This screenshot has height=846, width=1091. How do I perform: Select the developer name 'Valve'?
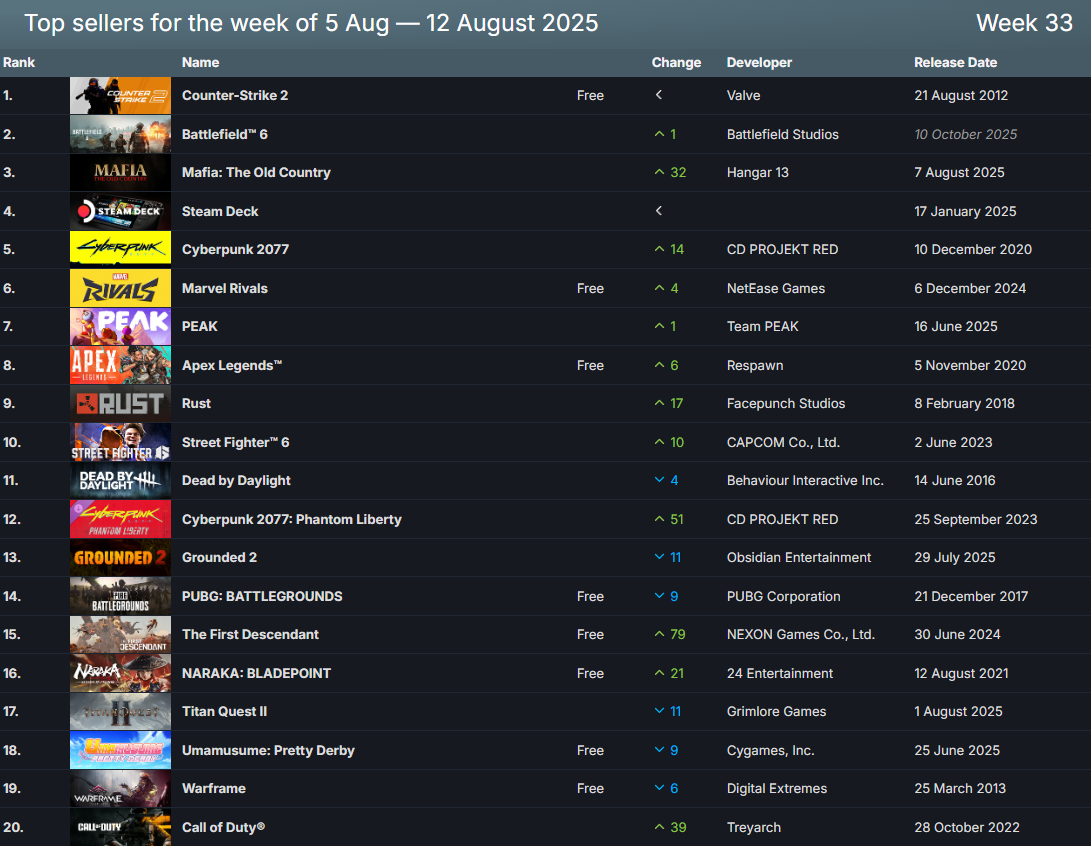click(x=743, y=95)
